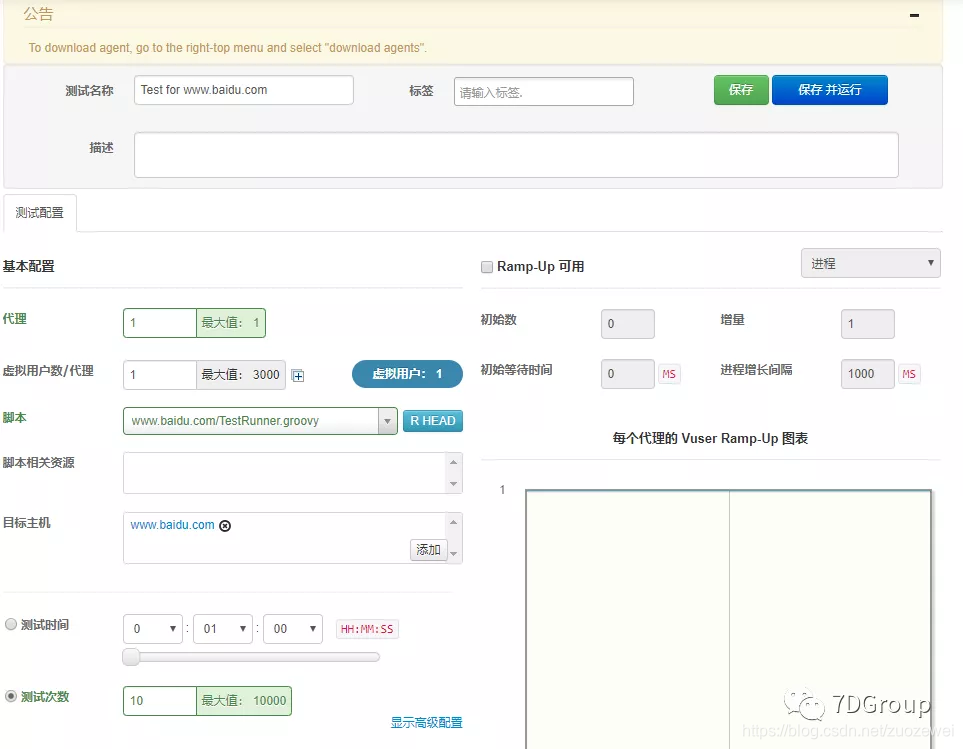Image resolution: width=963 pixels, height=749 pixels.
Task: Open the 显示高级配置 link
Action: (x=426, y=723)
